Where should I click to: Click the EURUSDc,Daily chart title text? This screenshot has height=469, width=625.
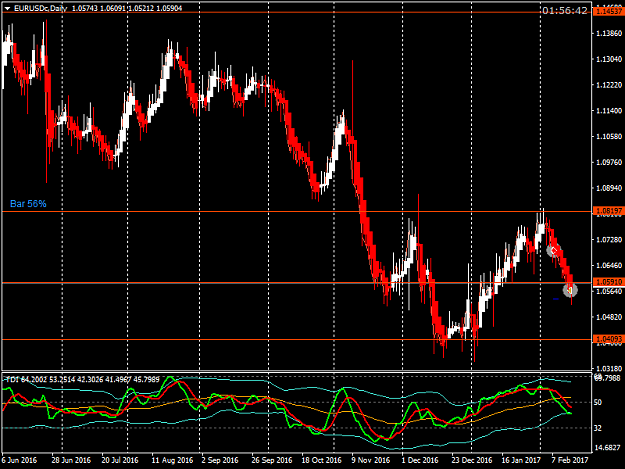pos(41,8)
